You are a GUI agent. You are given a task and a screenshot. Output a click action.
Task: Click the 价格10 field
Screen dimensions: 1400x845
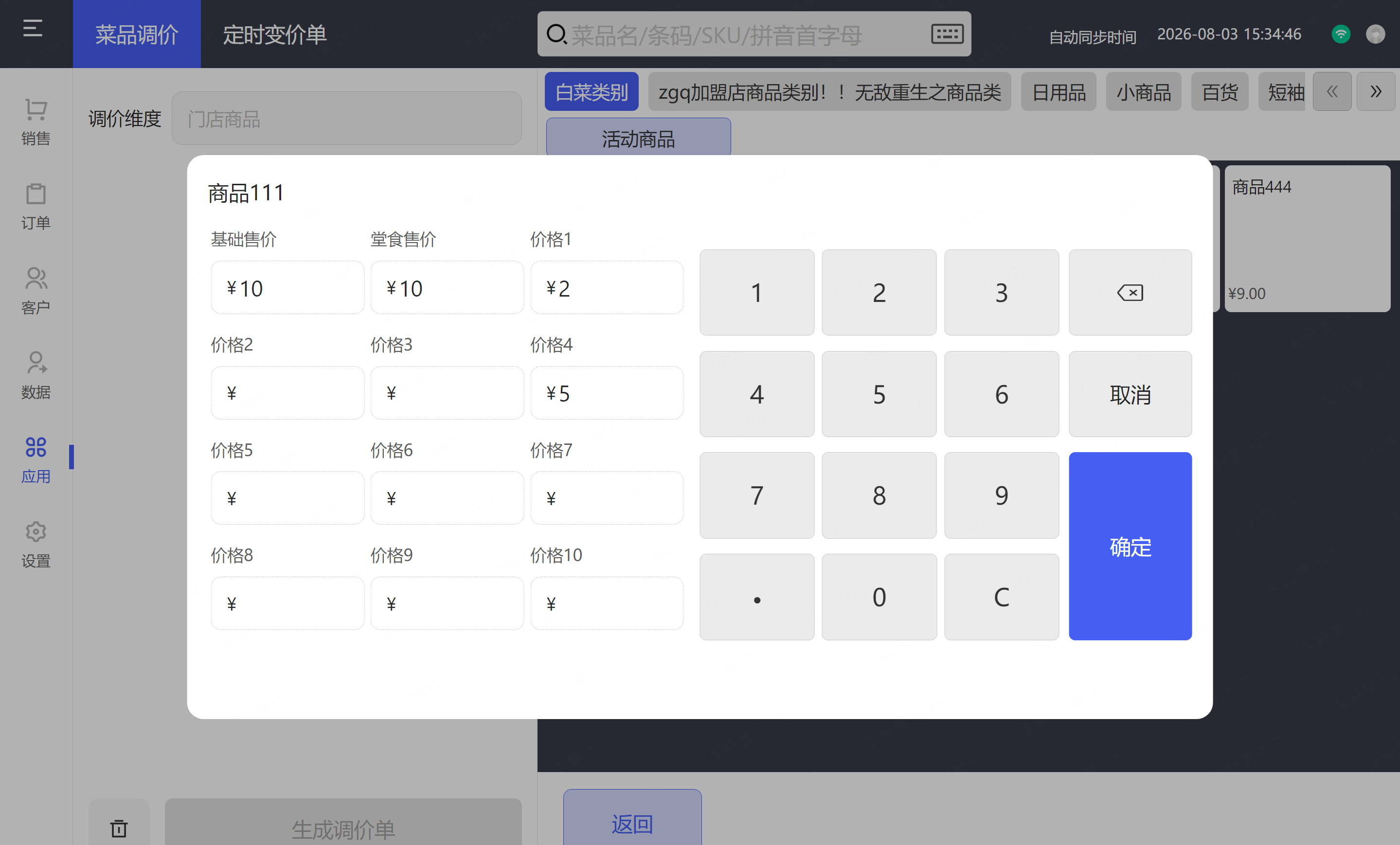pos(607,603)
